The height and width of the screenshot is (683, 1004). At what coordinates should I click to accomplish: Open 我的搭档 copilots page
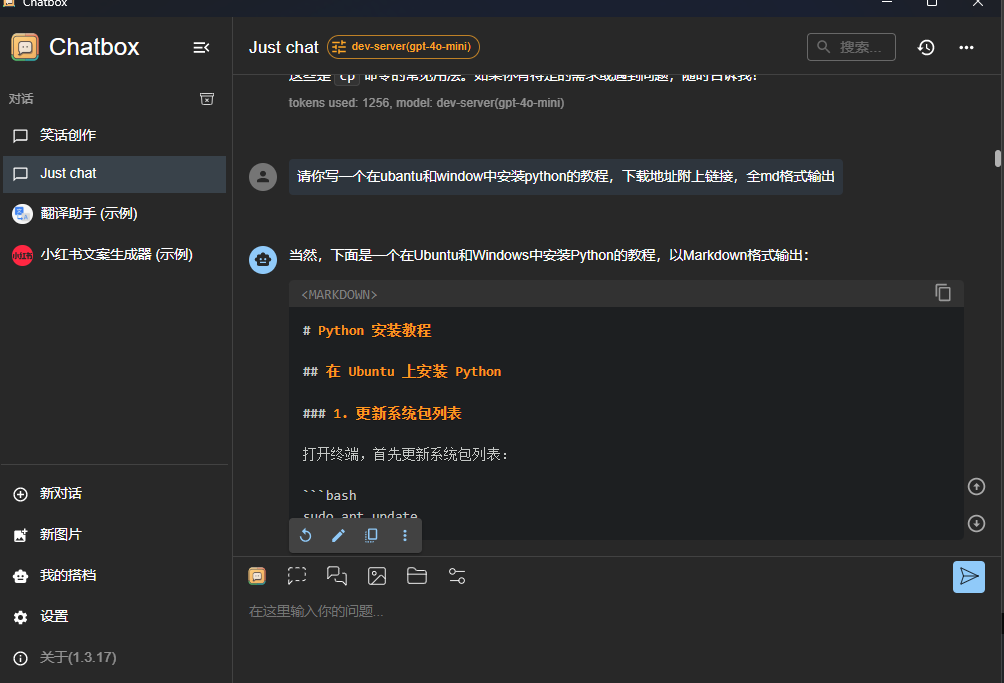115,575
